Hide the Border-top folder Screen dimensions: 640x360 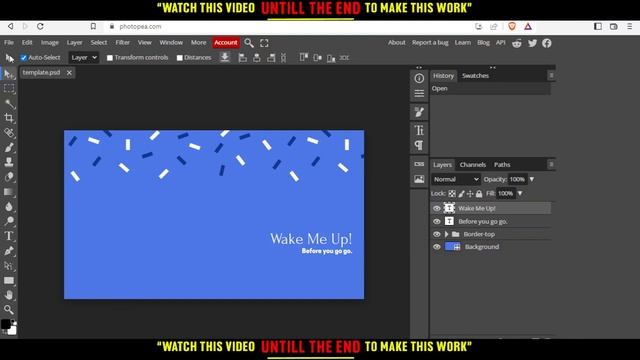[437, 234]
